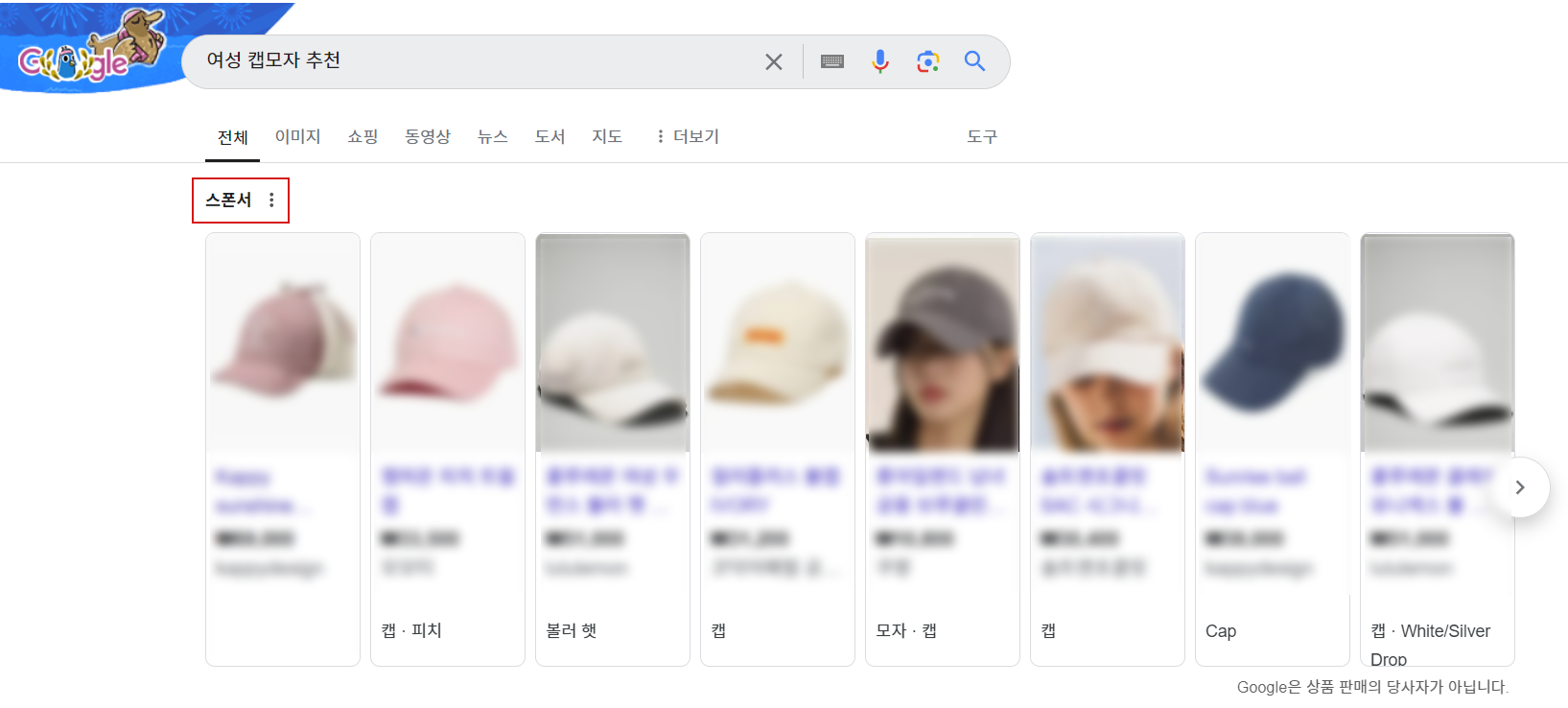Open the White/Silver Drop cap image
This screenshot has height=708, width=1568.
[x=1438, y=343]
